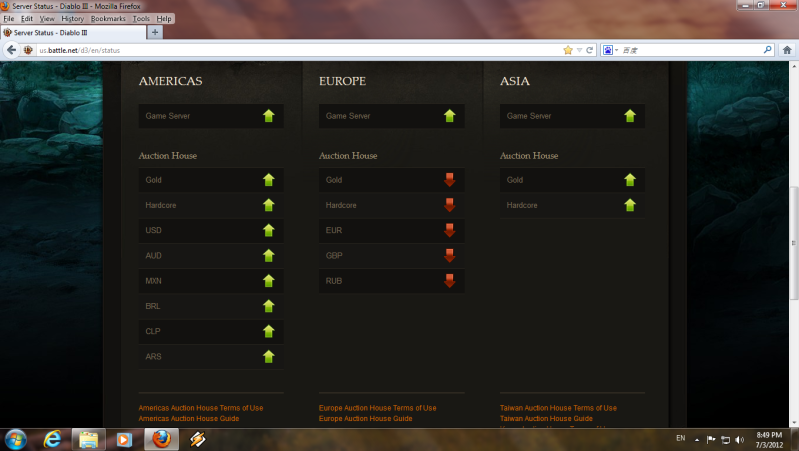This screenshot has width=799, height=451.
Task: Click the search magnifier icon in search box
Action: (x=767, y=49)
